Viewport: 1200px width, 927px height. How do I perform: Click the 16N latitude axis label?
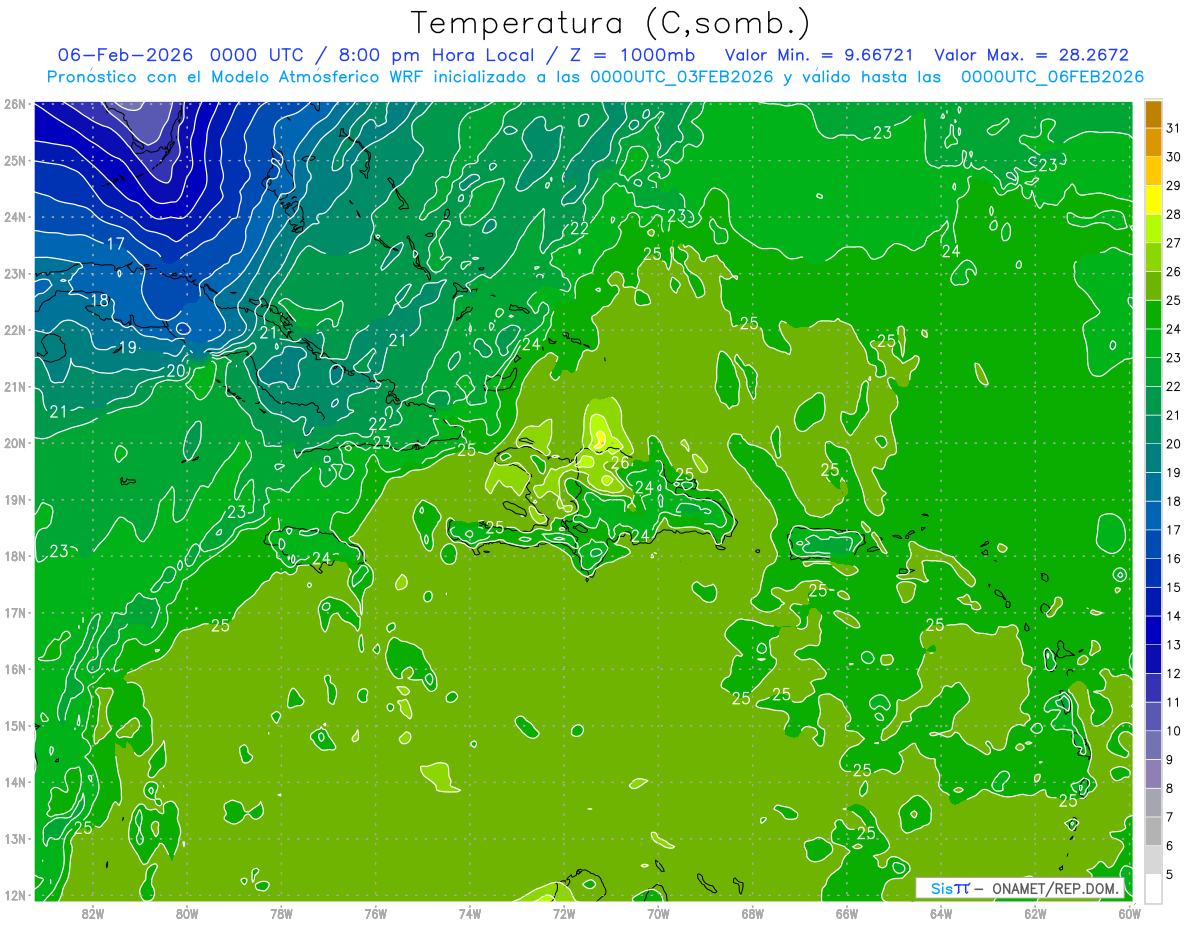pyautogui.click(x=14, y=669)
